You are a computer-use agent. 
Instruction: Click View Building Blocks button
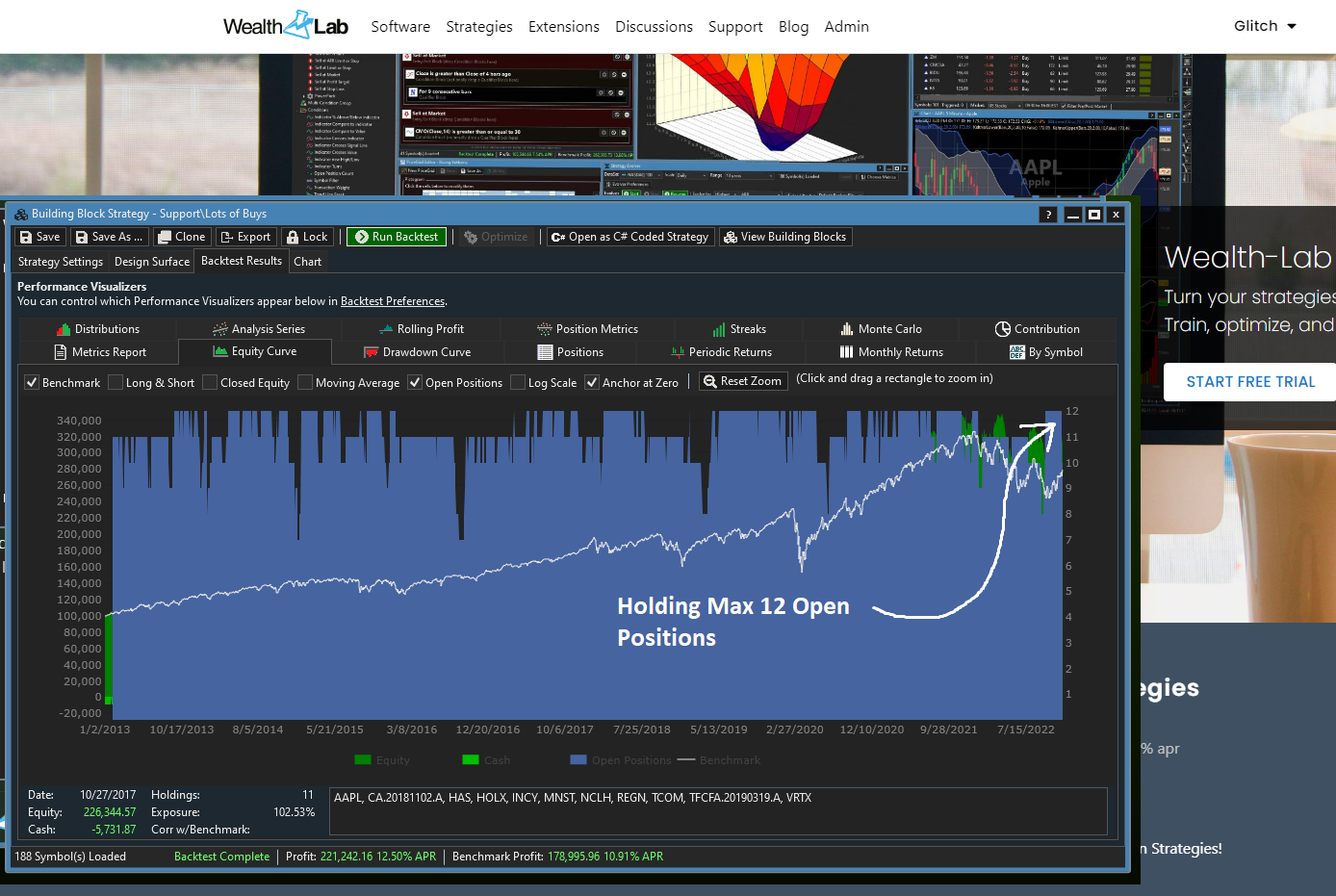tap(784, 237)
